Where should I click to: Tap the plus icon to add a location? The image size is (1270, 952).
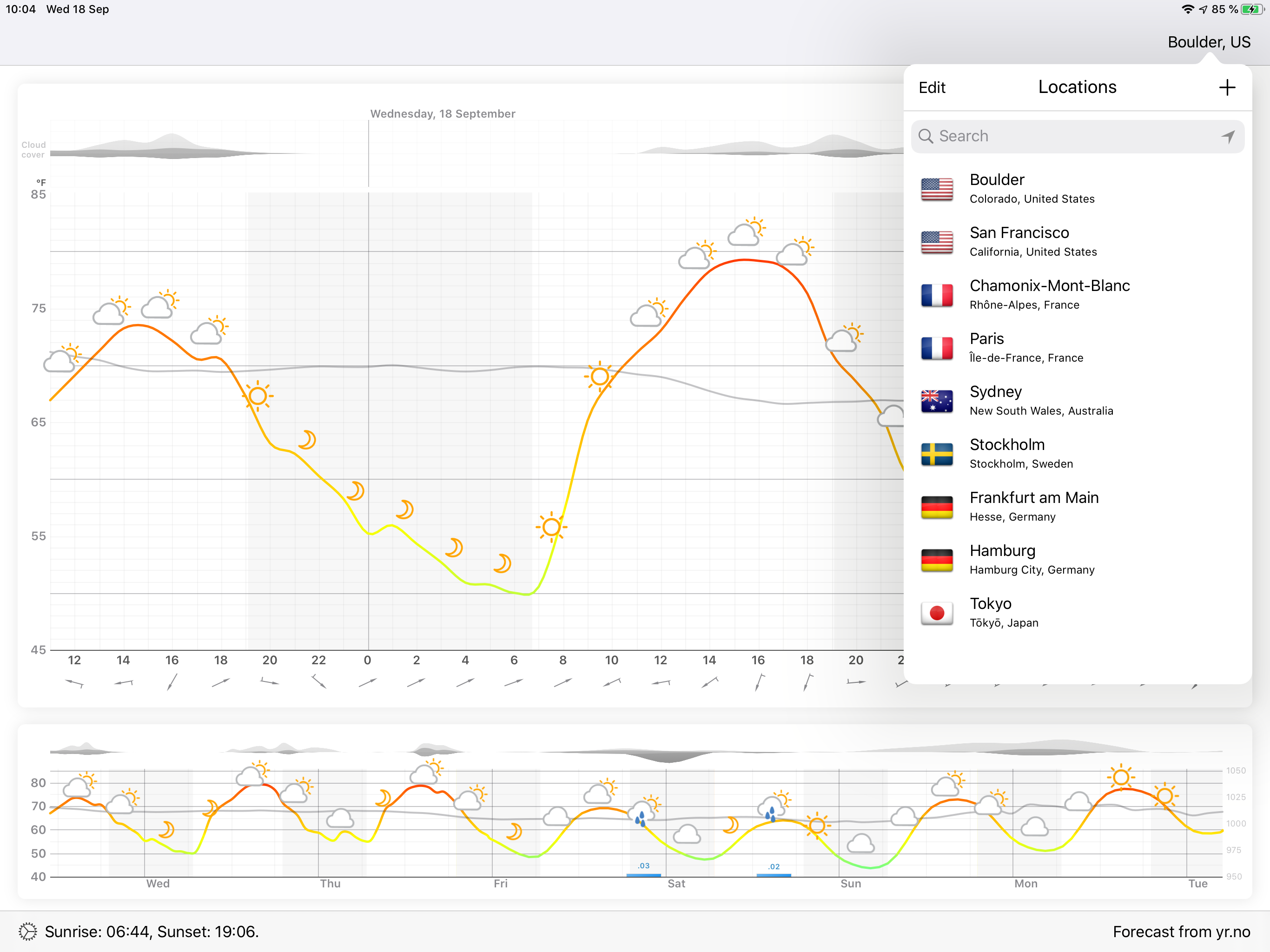pyautogui.click(x=1226, y=87)
